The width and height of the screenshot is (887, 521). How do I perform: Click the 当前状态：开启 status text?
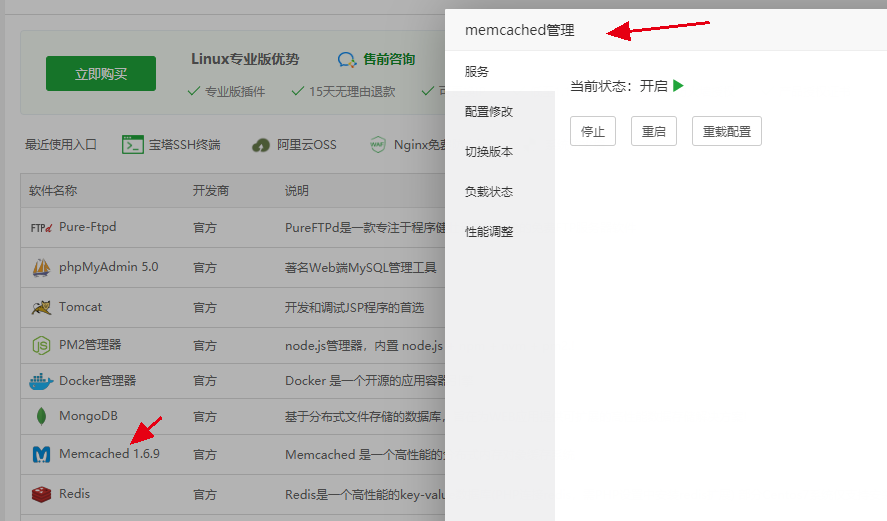click(x=619, y=86)
